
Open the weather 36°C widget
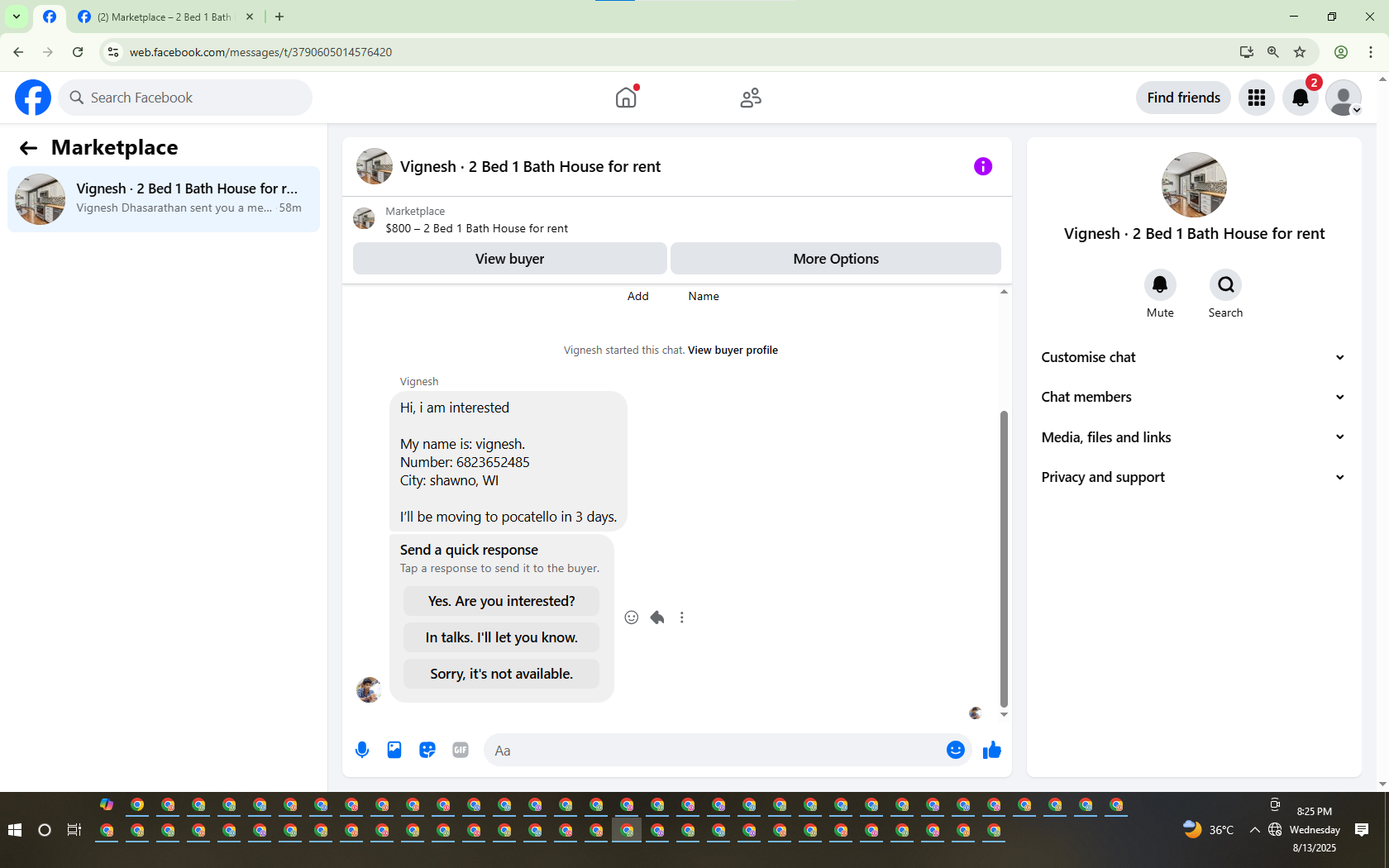pyautogui.click(x=1208, y=830)
